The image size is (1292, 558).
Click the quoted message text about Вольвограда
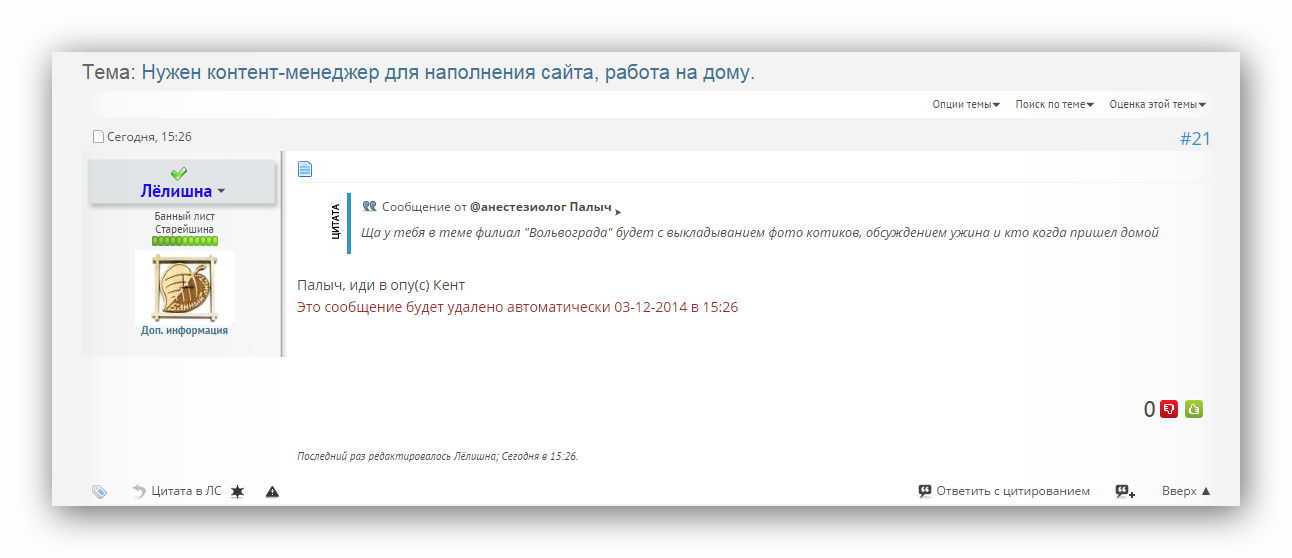(x=760, y=232)
